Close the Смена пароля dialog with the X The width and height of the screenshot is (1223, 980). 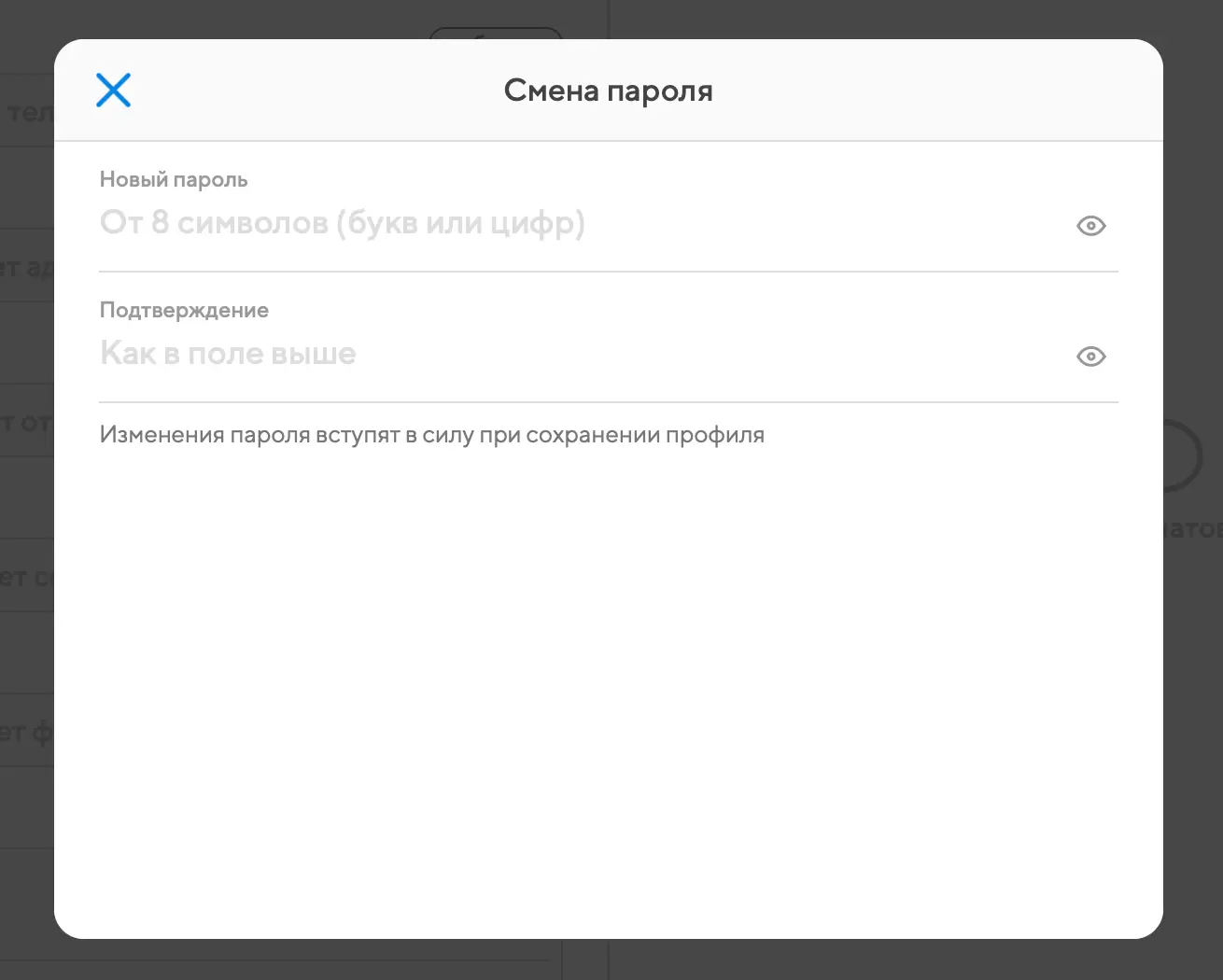(x=113, y=91)
